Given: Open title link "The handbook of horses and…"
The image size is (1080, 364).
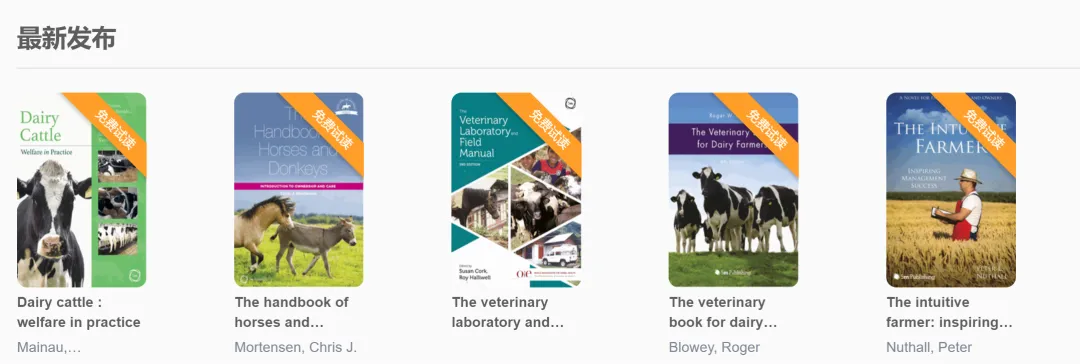Looking at the screenshot, I should pyautogui.click(x=291, y=312).
